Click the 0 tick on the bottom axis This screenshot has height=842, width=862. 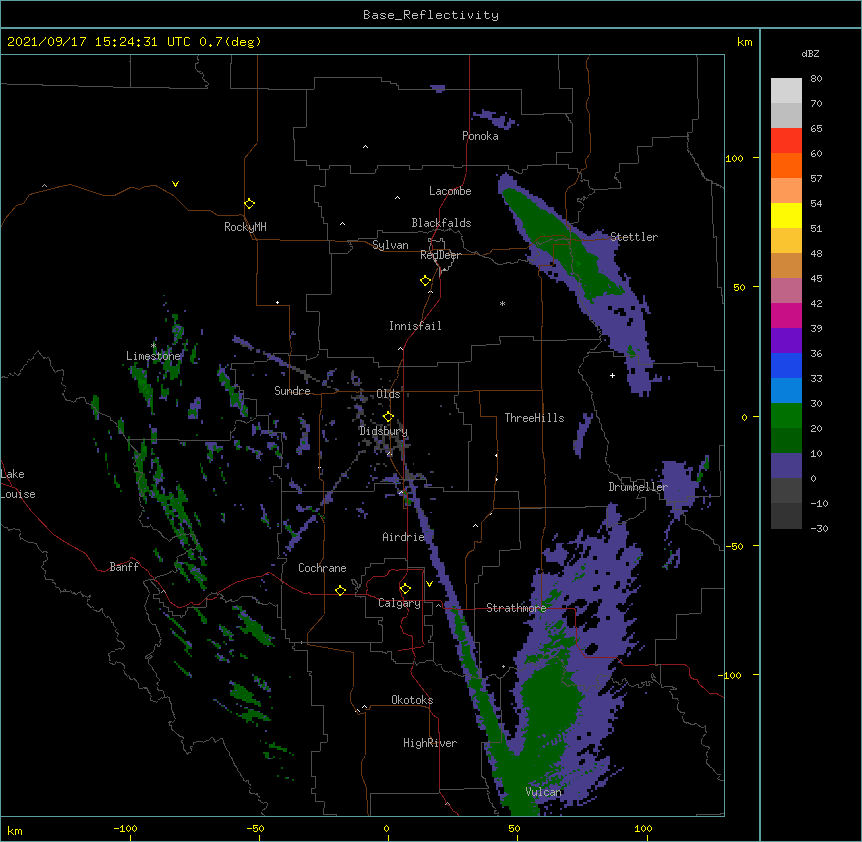[386, 829]
